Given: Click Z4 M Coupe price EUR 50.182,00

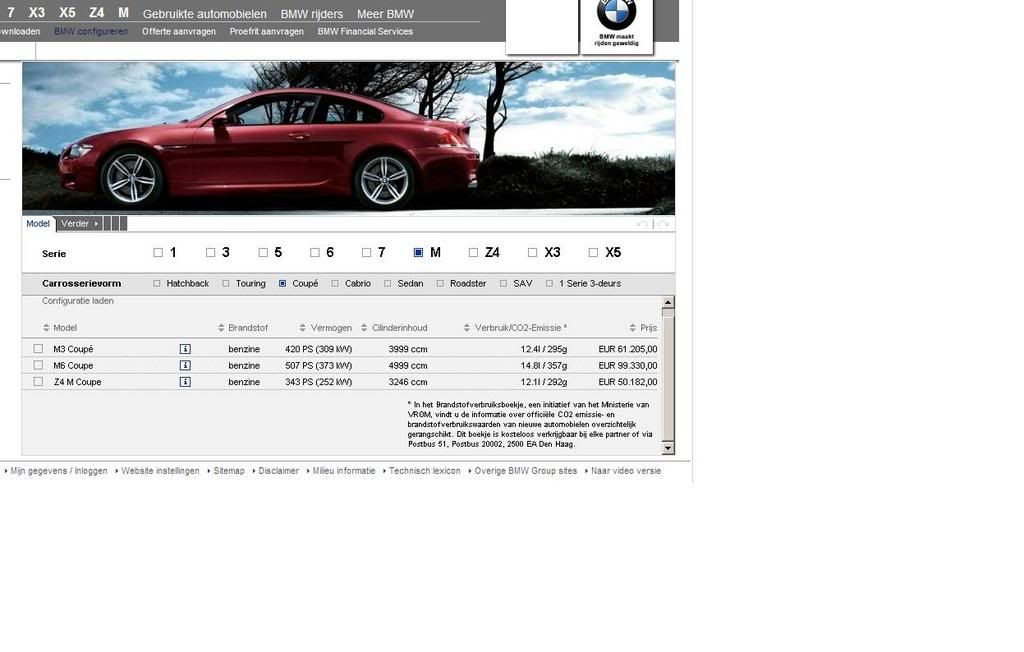Looking at the screenshot, I should point(628,382).
